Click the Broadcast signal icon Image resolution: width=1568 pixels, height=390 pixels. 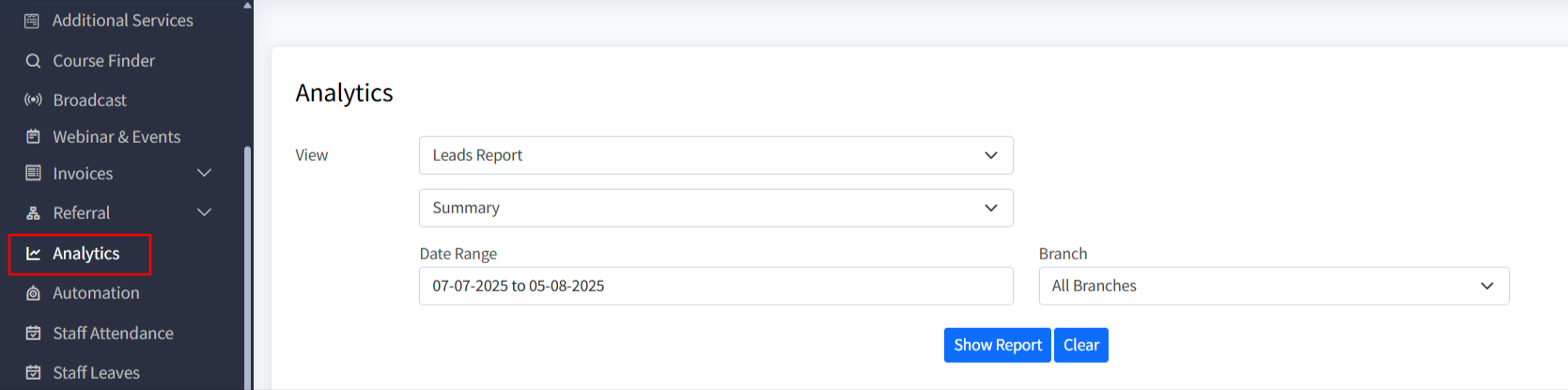pos(33,100)
